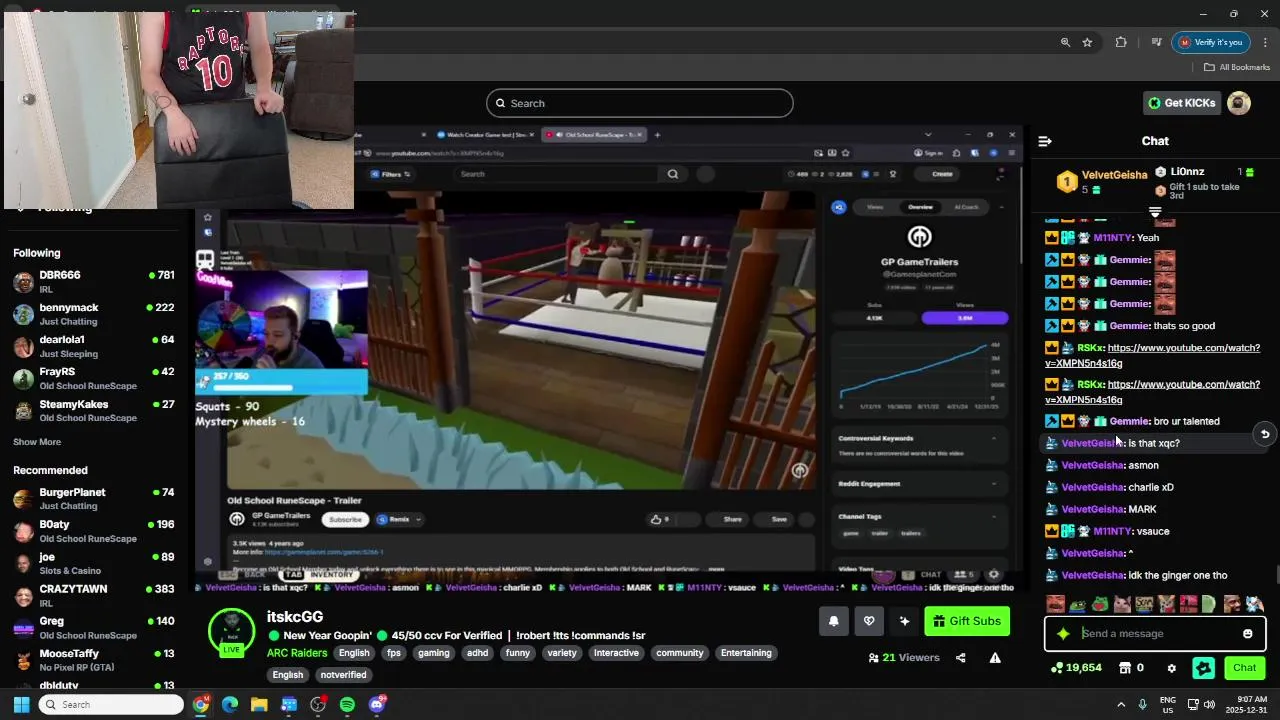Turn on notifications with the bell icon
The height and width of the screenshot is (720, 1280).
(x=834, y=621)
